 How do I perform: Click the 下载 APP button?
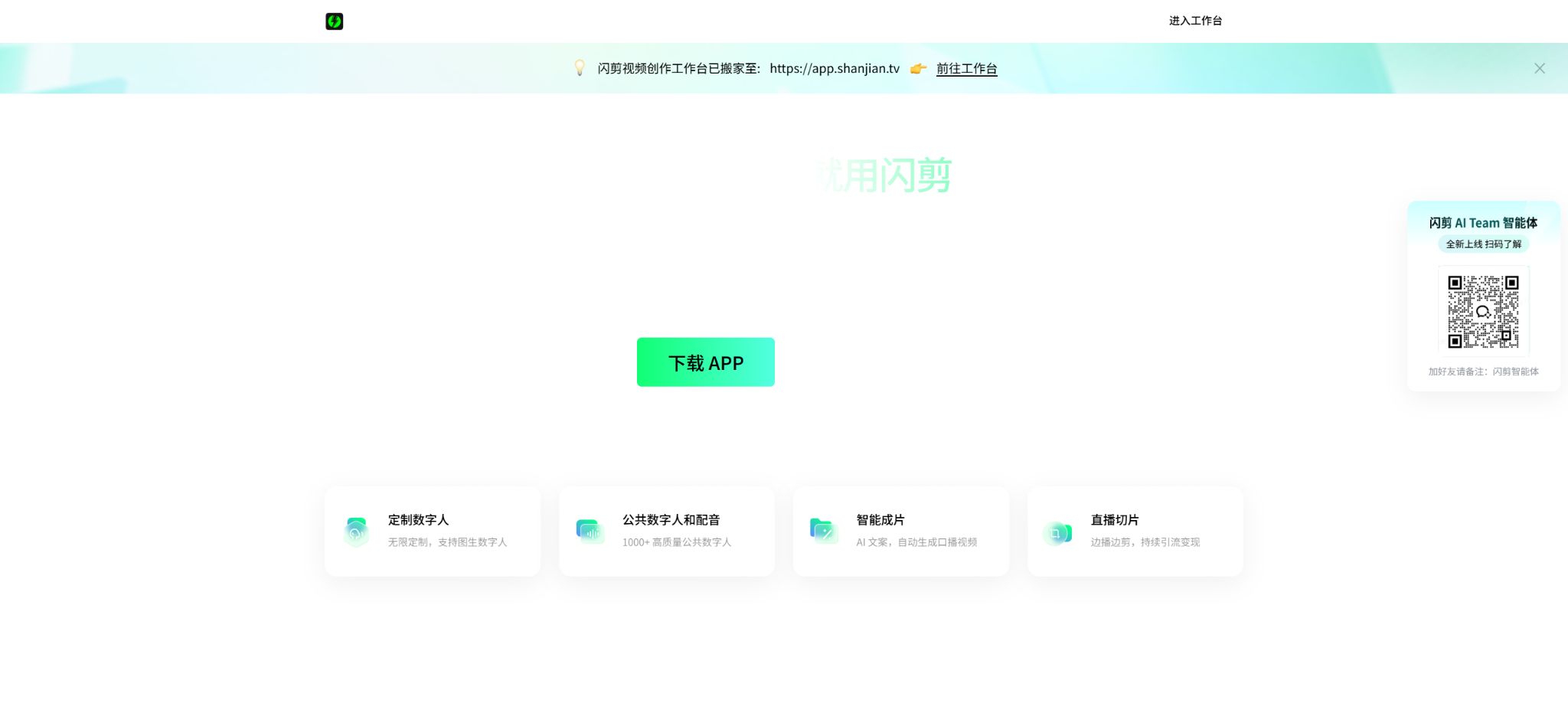(706, 362)
